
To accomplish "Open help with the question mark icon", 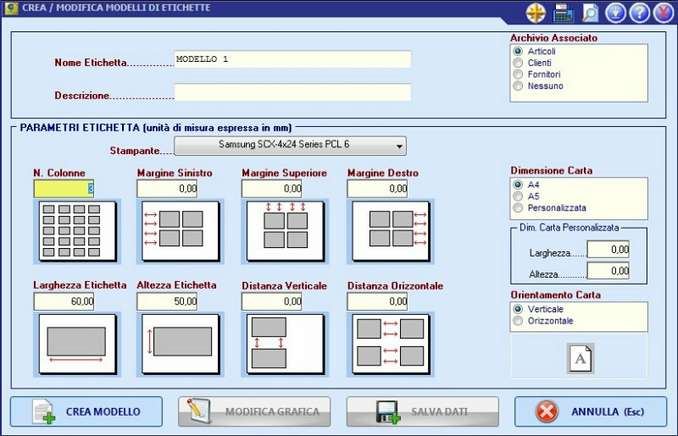I will 640,13.
